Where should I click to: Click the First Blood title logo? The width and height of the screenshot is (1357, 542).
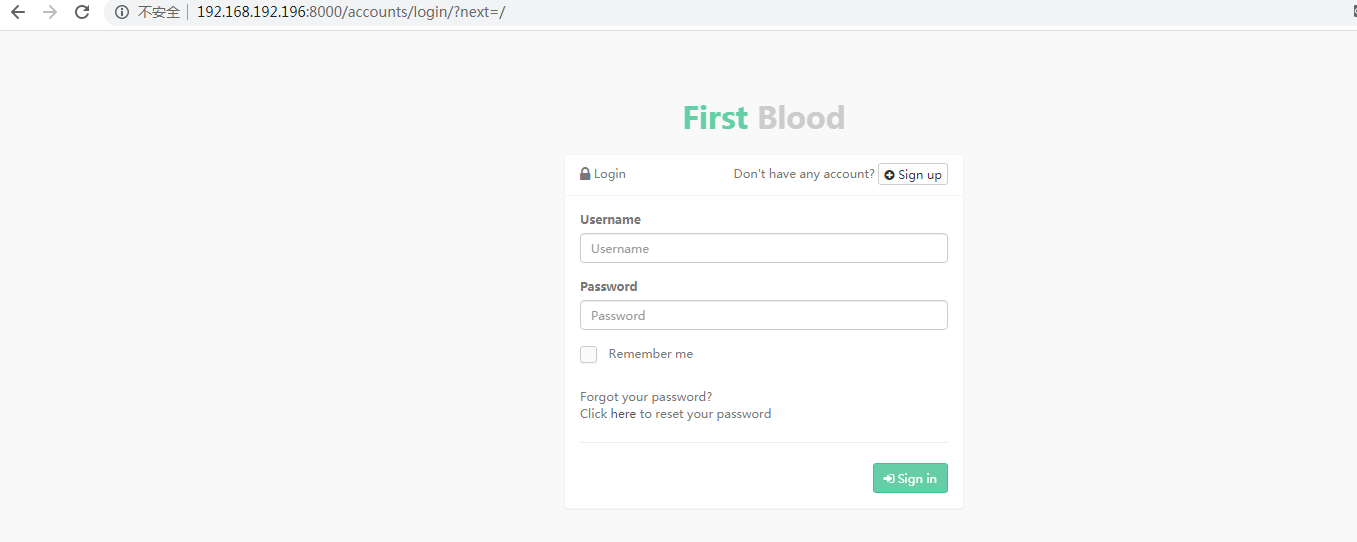pos(763,118)
